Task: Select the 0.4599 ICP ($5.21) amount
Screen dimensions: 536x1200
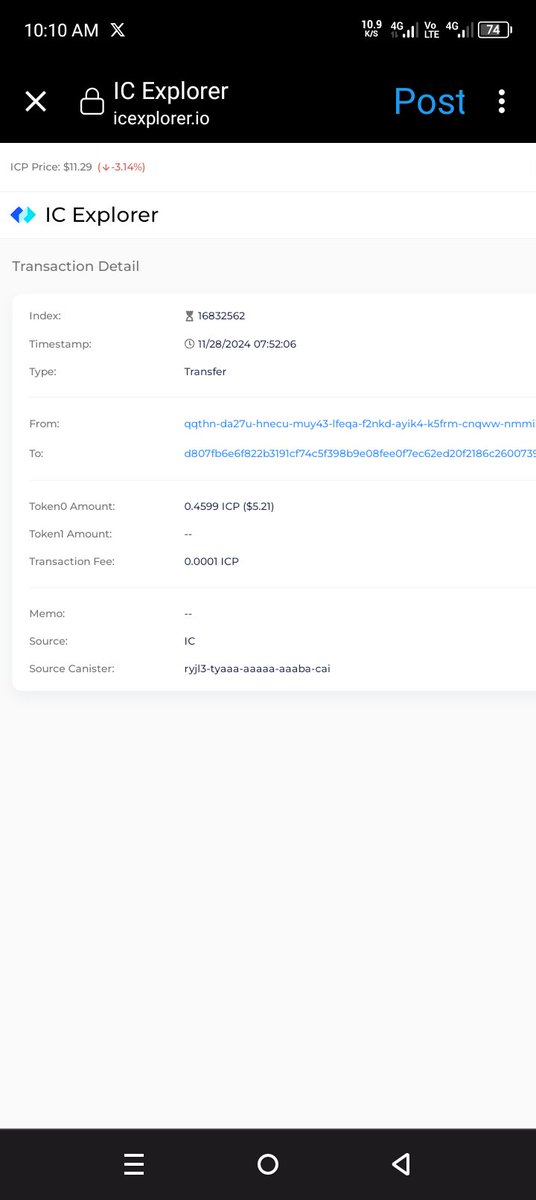Action: (229, 506)
